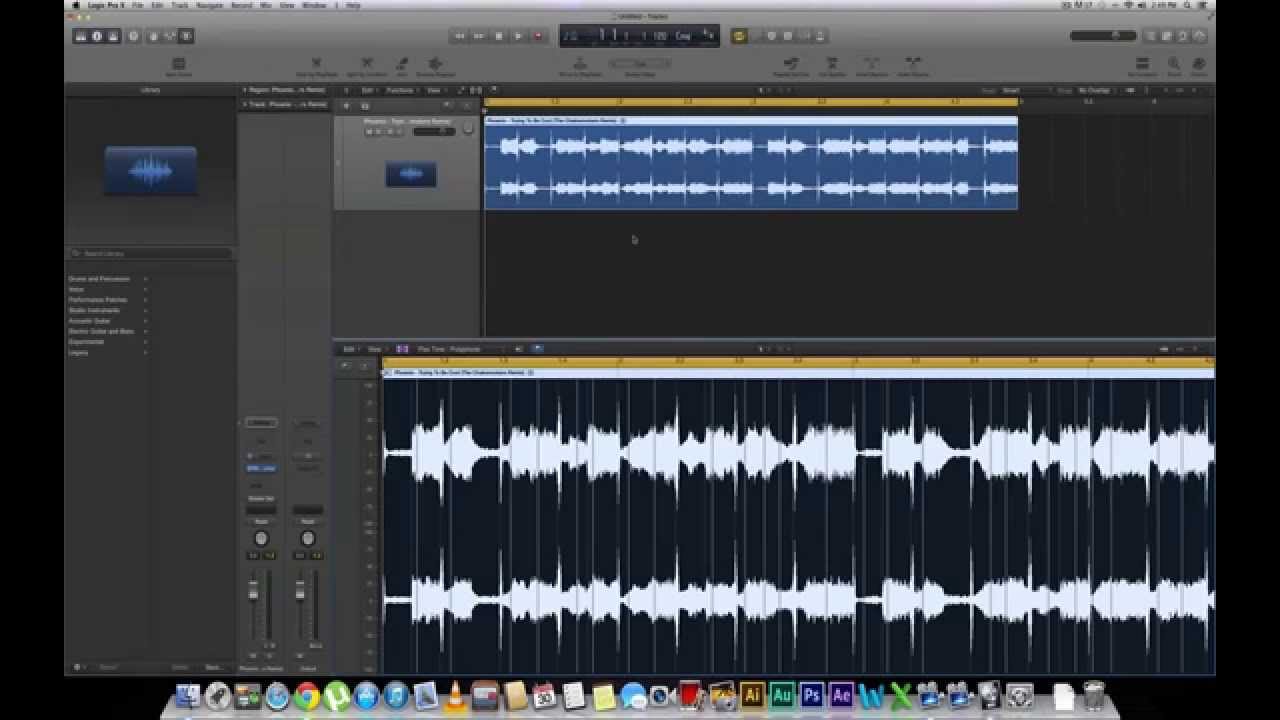Open the Record menu in menu bar
Image resolution: width=1280 pixels, height=720 pixels.
[242, 5]
